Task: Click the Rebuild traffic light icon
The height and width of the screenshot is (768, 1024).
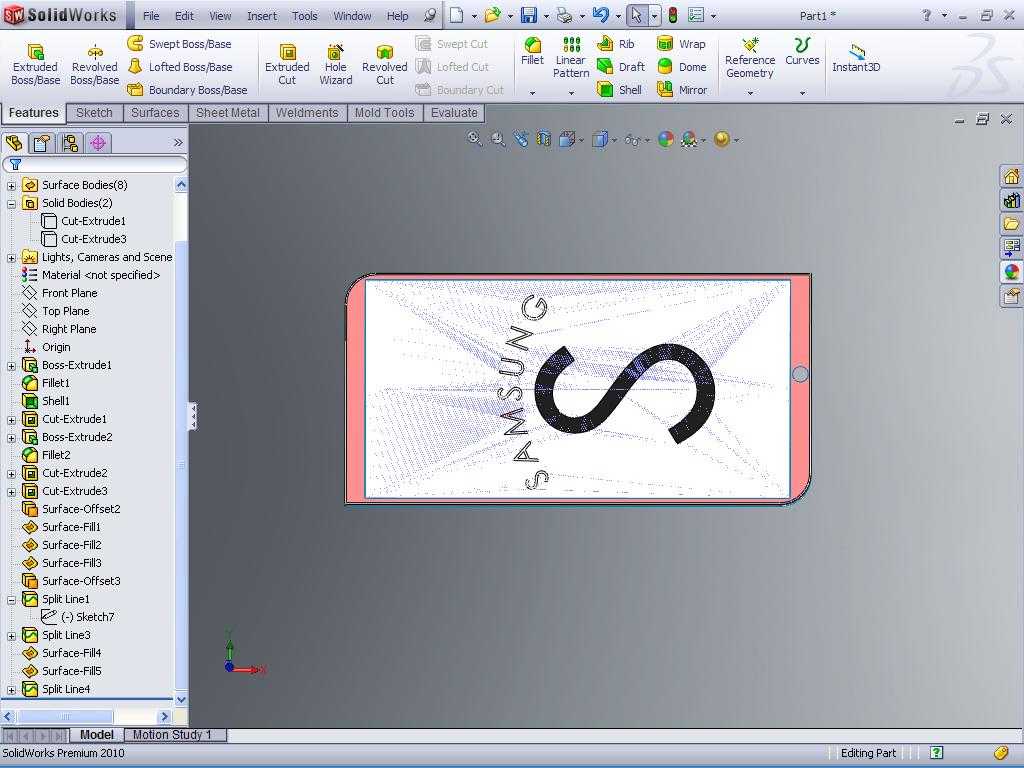Action: [673, 15]
